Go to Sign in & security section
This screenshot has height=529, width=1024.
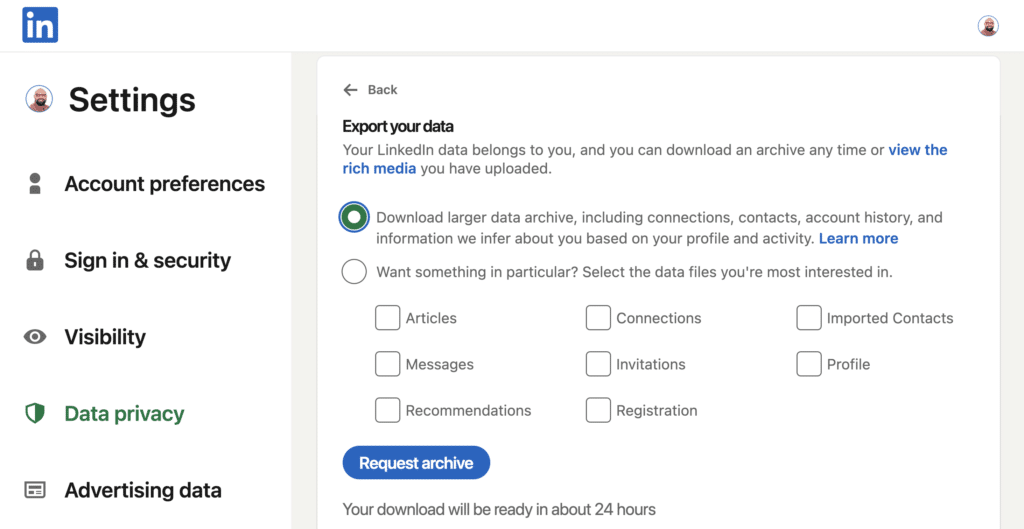pos(129,261)
